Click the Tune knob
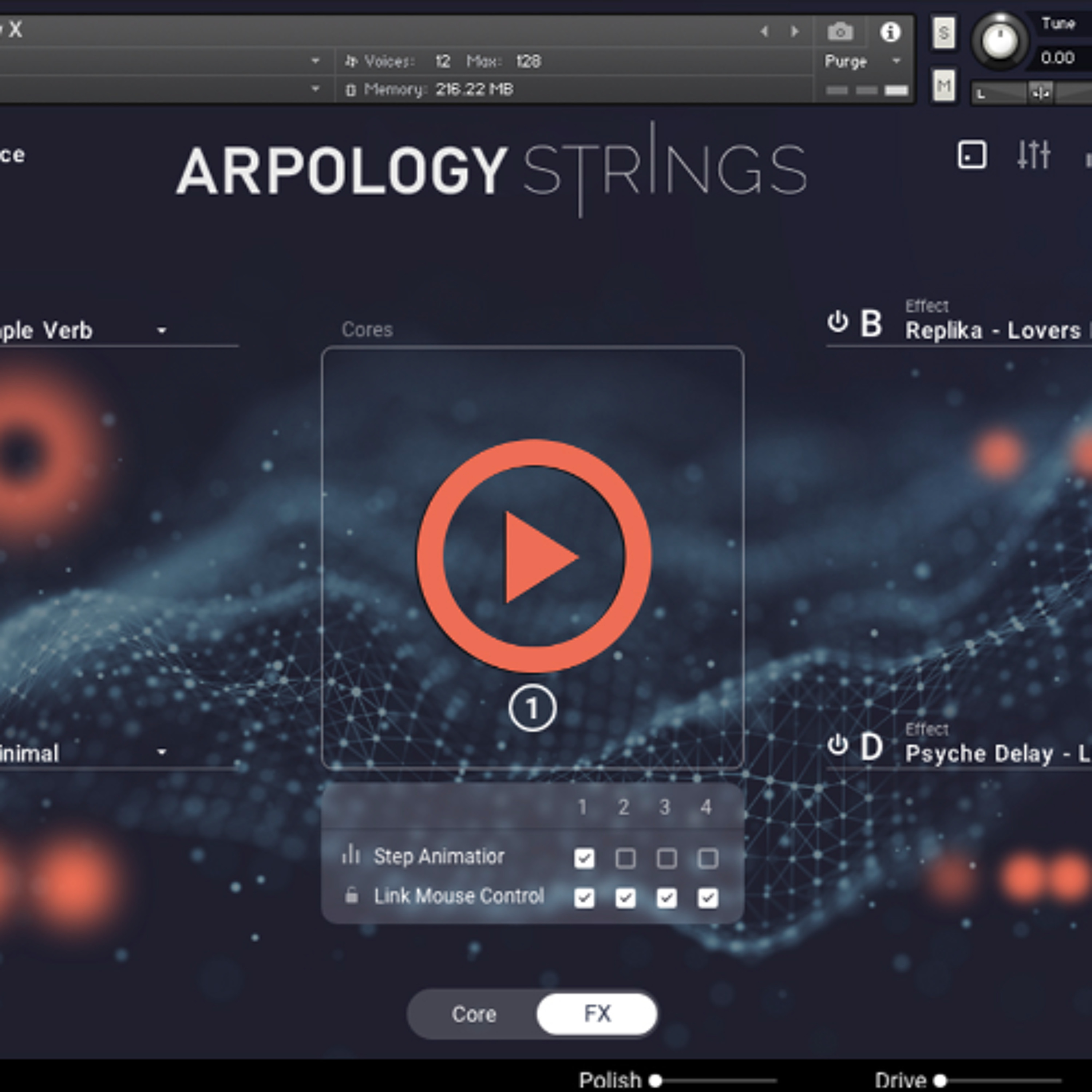Viewport: 1092px width, 1092px height. pos(999,41)
